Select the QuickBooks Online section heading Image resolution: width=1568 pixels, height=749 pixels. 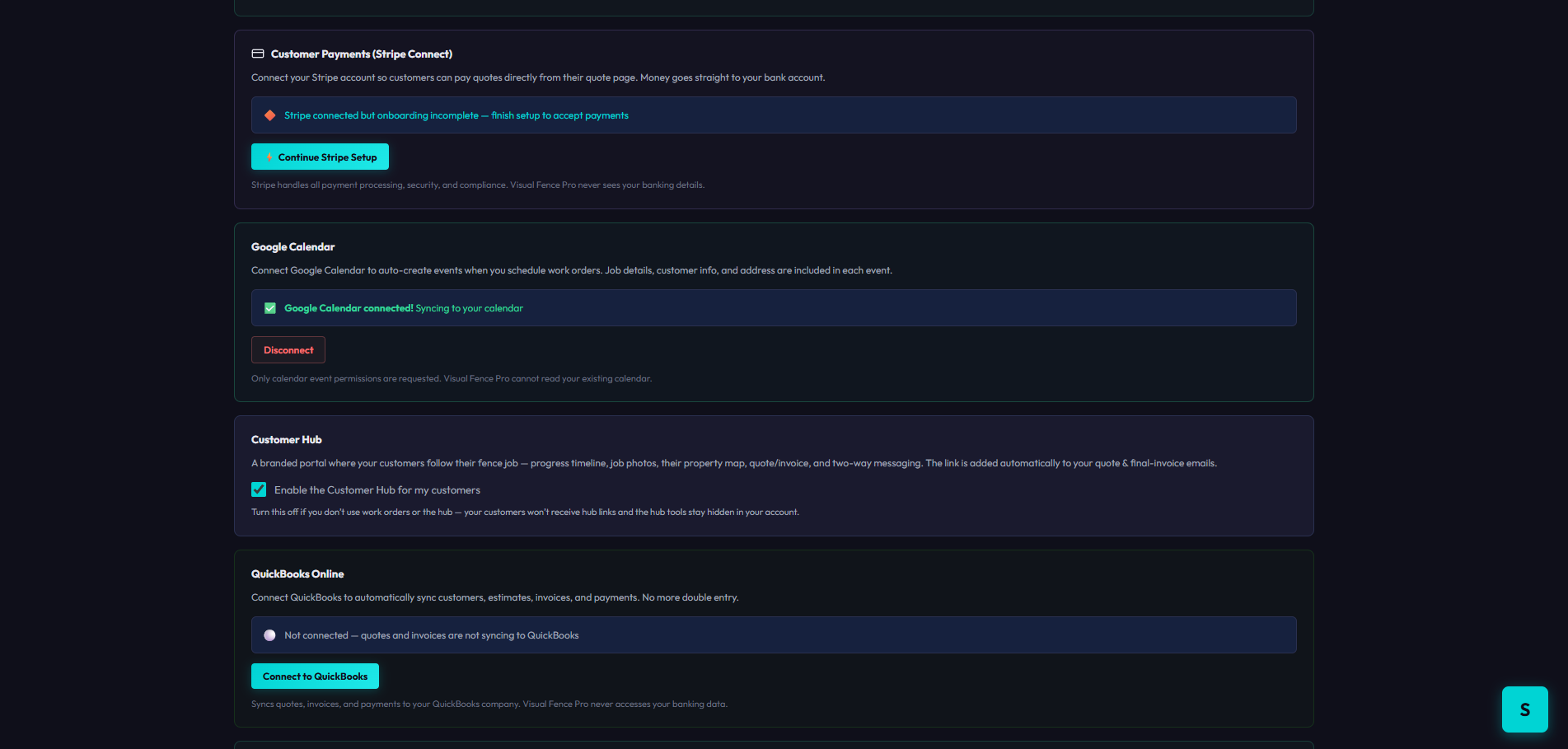[x=297, y=574]
